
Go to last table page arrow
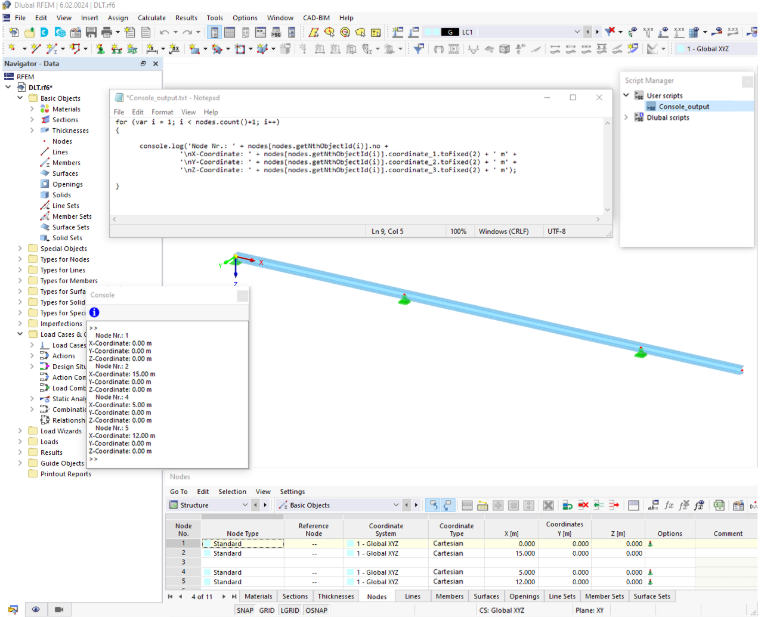pyautogui.click(x=234, y=597)
